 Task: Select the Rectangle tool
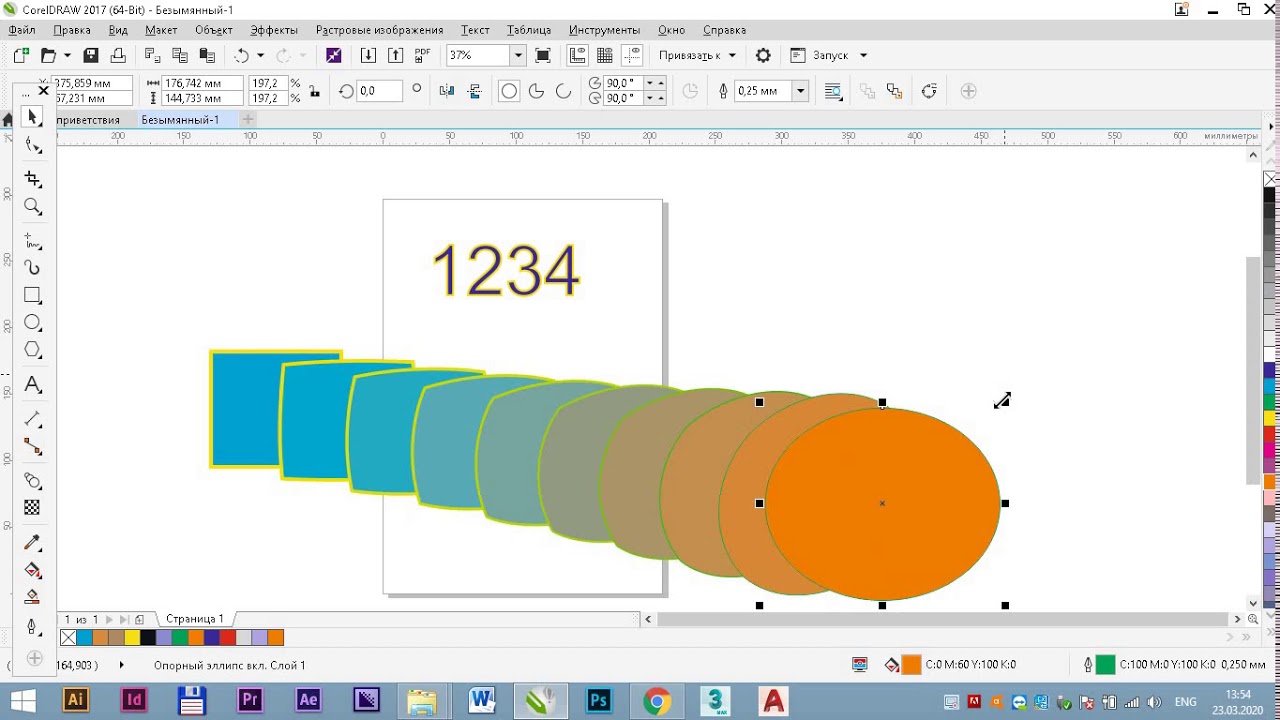(x=32, y=296)
